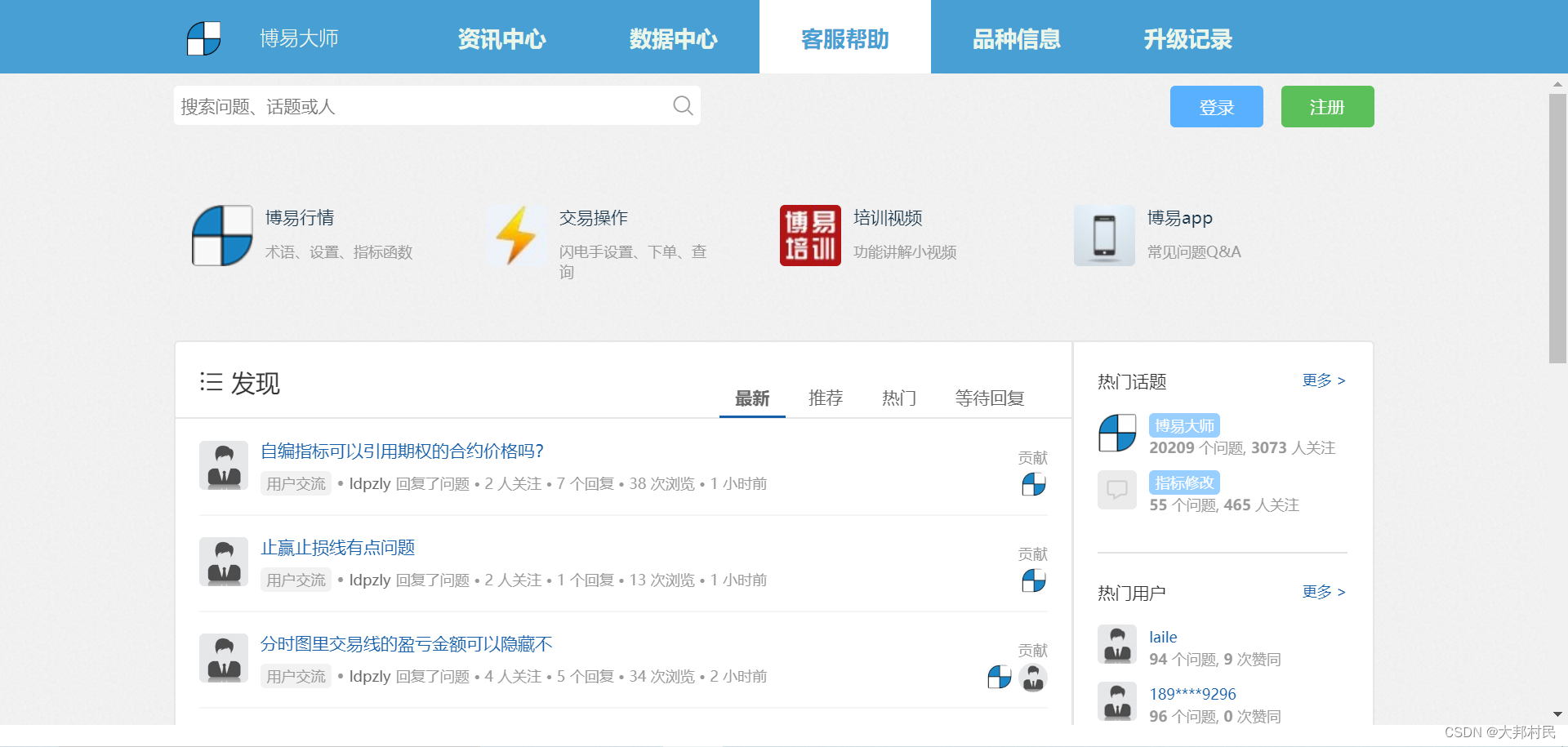Open 升级记录 navigation item
1568x747 pixels.
click(x=1187, y=38)
